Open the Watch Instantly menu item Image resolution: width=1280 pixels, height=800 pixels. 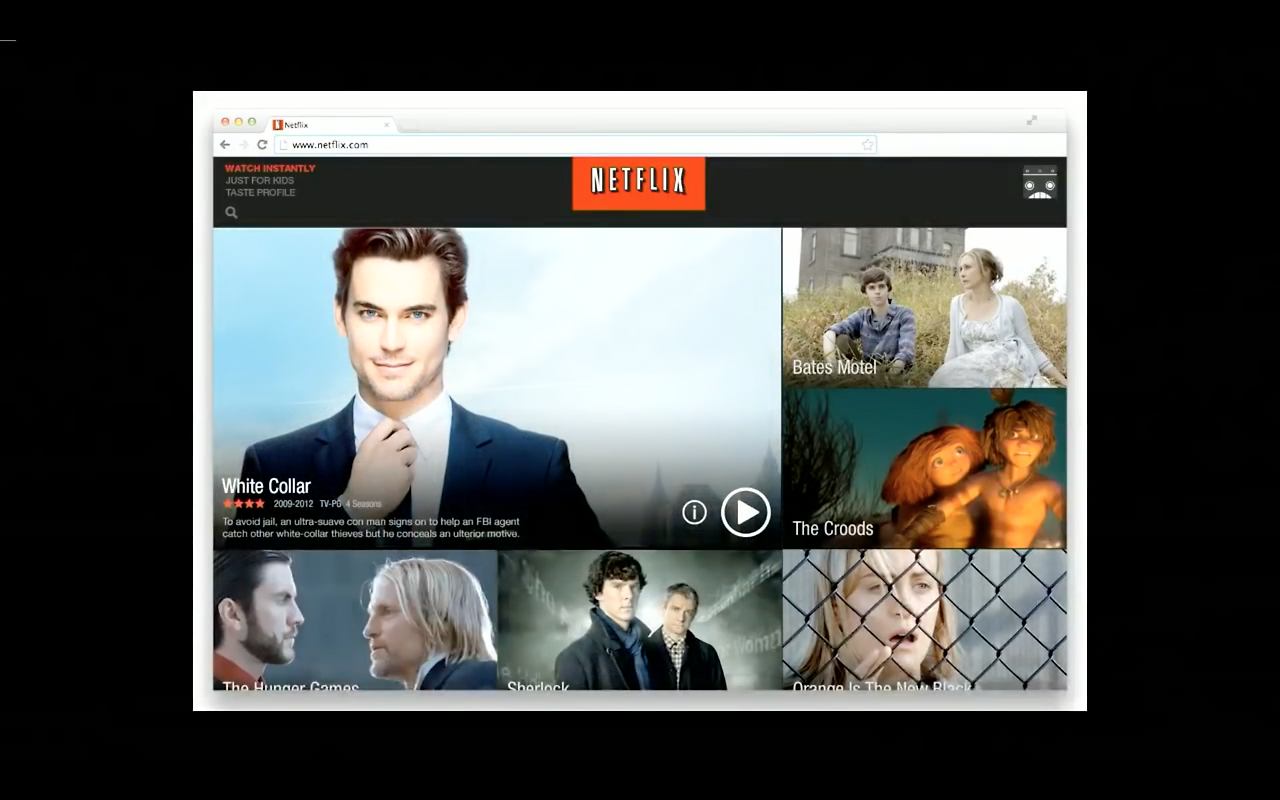[270, 168]
